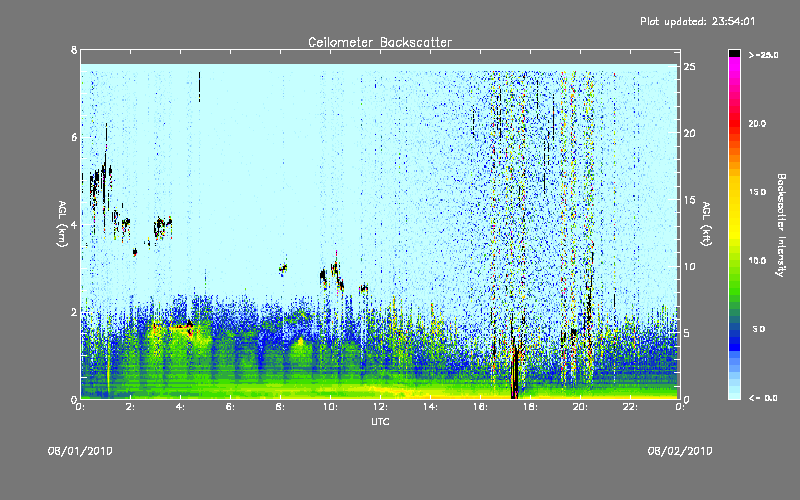Click the cloud return near 4 km at 3 UTC

163,226
